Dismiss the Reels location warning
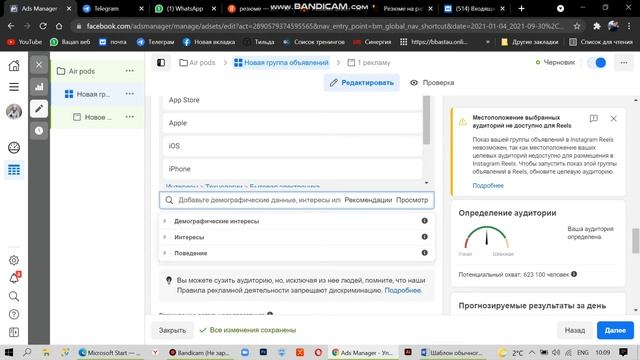Image resolution: width=640 pixels, height=360 pixels. (613, 118)
